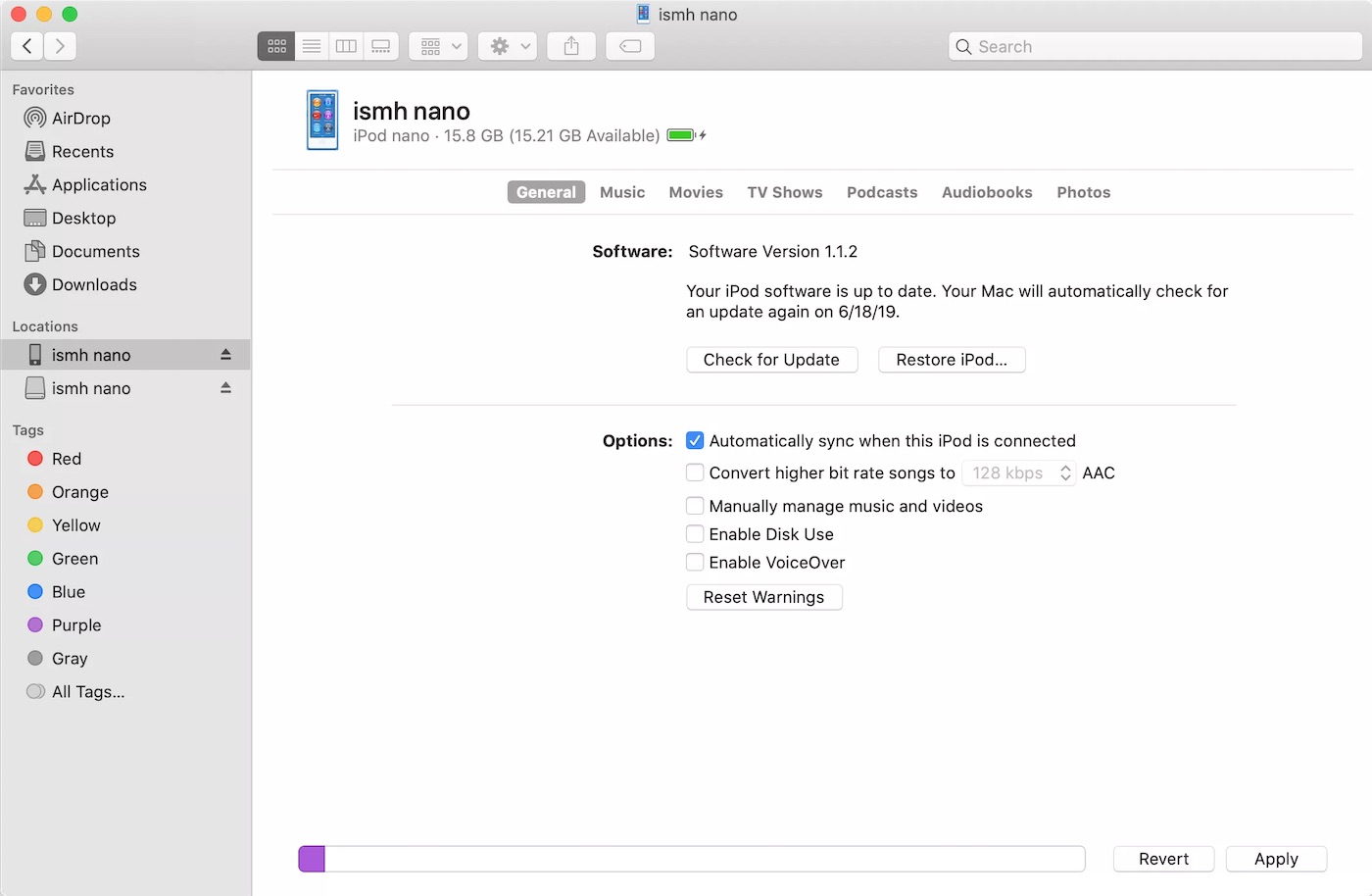
Task: Switch to the General tab
Action: pos(546,192)
